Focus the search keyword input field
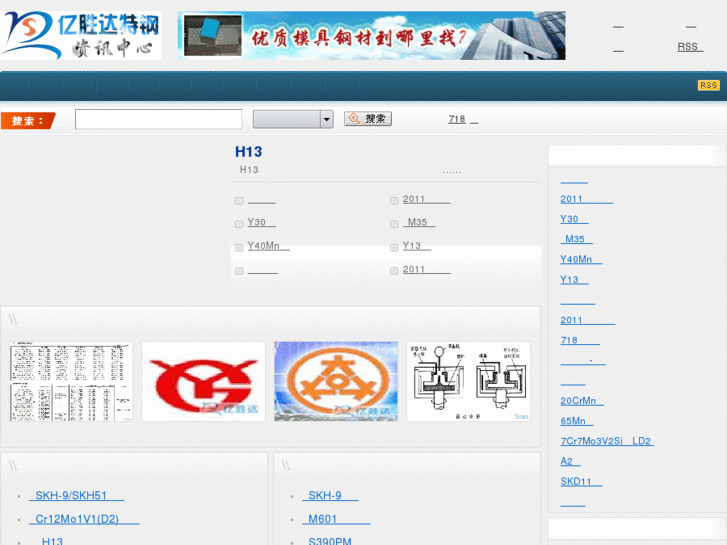 click(159, 119)
